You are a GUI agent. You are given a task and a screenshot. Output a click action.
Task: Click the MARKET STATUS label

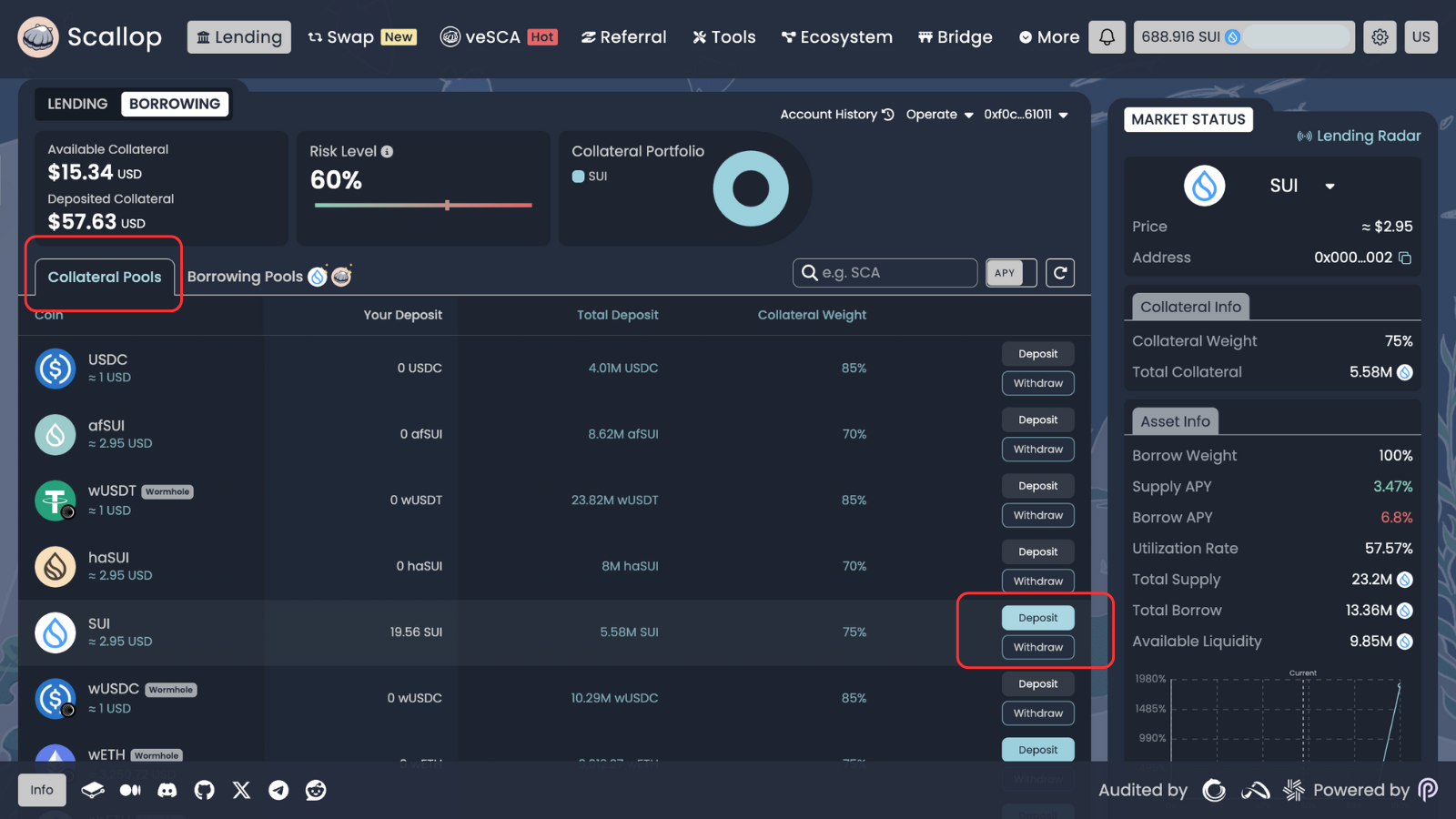1188,119
